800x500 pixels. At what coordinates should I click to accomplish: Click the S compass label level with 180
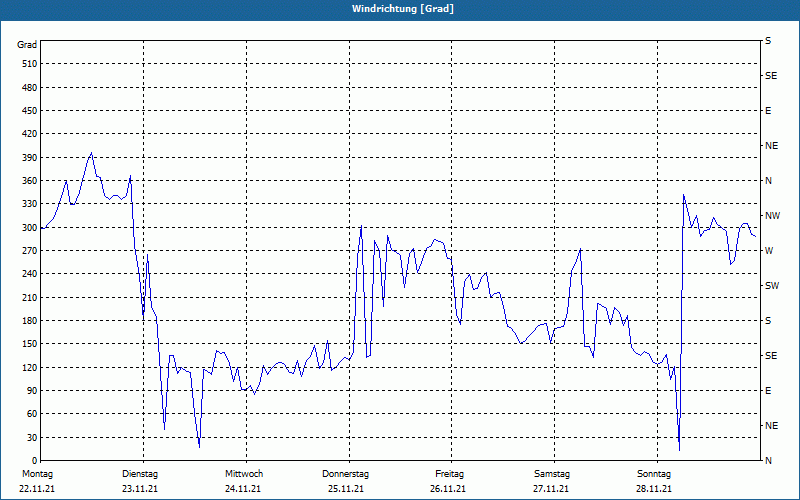[x=768, y=321]
